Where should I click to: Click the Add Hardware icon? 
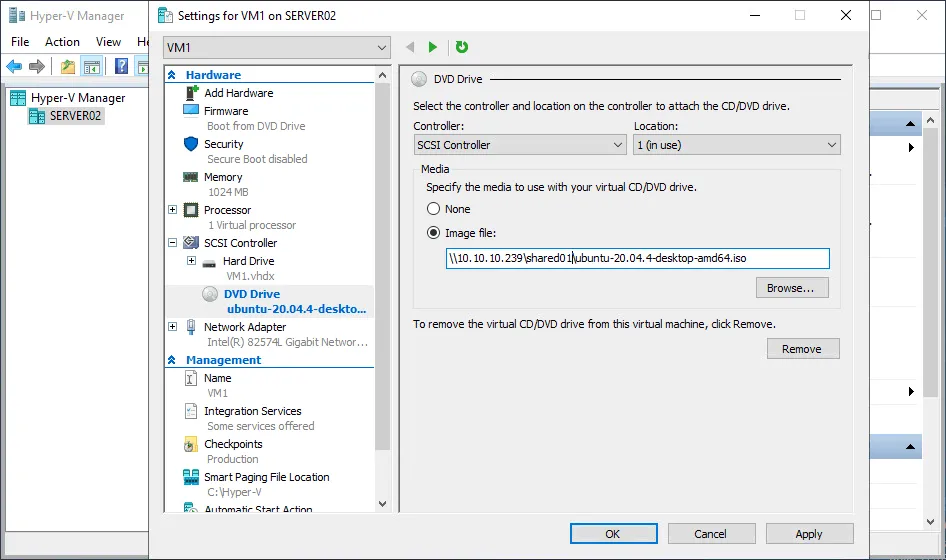191,93
